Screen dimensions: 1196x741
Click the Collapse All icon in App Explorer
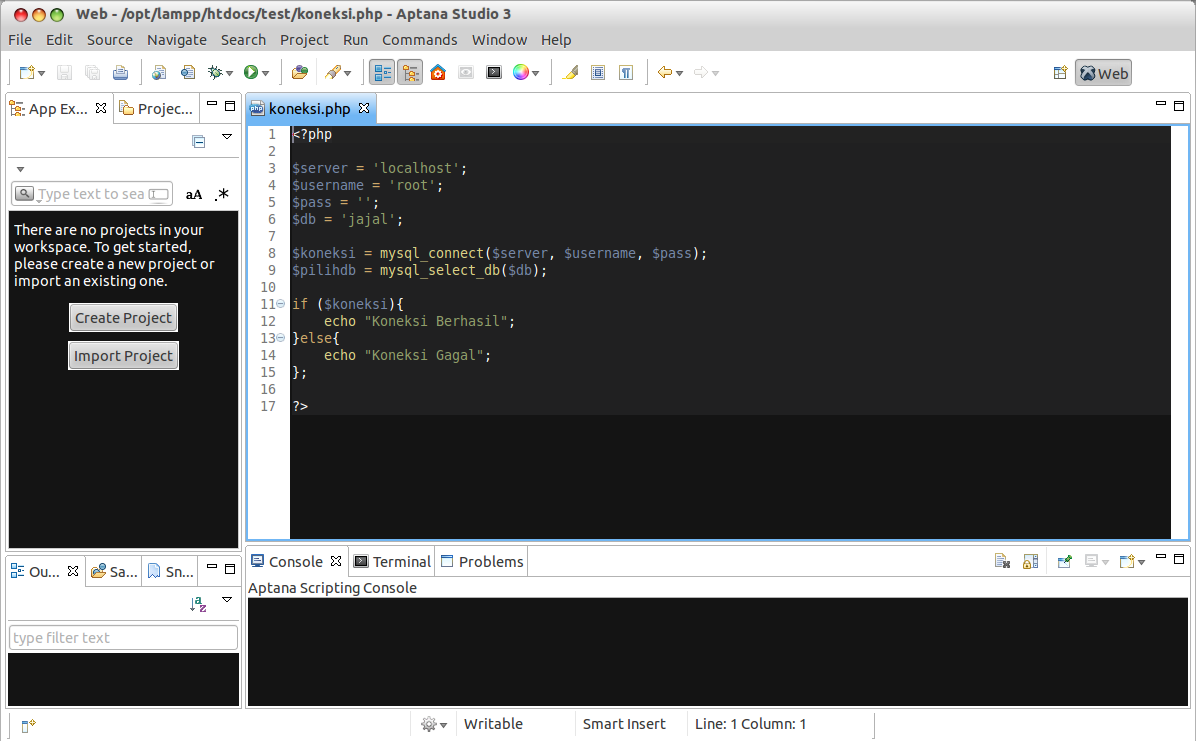198,142
